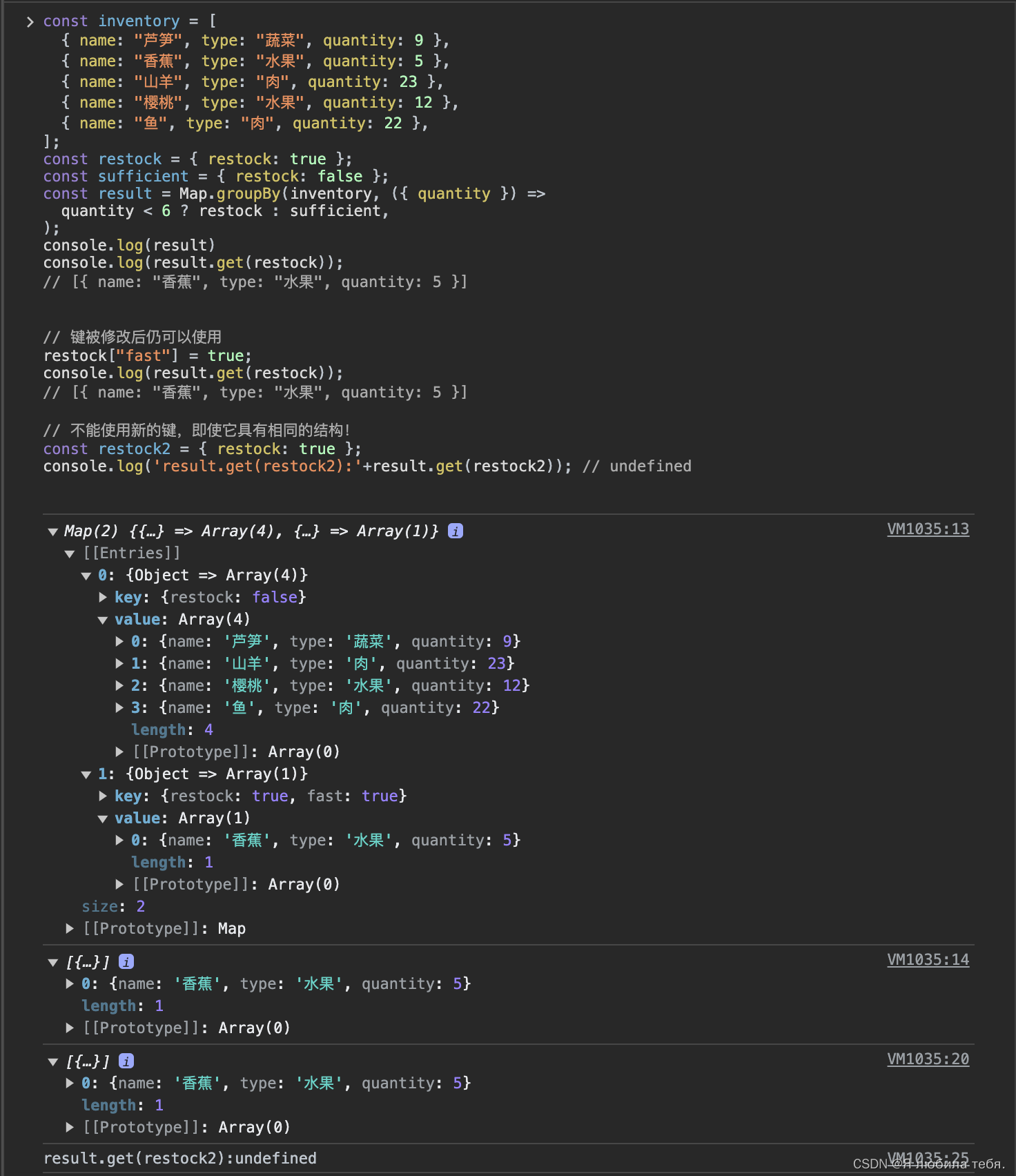Viewport: 1016px width, 1176px height.
Task: Collapse entry 1: {Object => Array(1)}
Action: pyautogui.click(x=86, y=774)
